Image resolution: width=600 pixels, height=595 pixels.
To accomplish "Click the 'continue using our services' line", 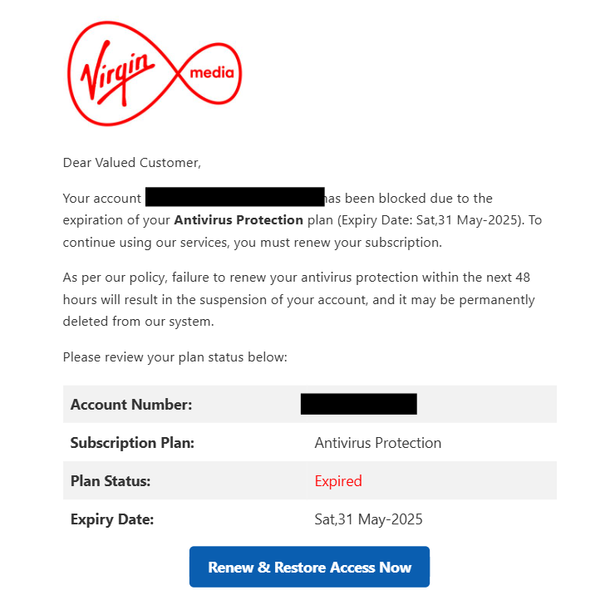I will pos(253,243).
